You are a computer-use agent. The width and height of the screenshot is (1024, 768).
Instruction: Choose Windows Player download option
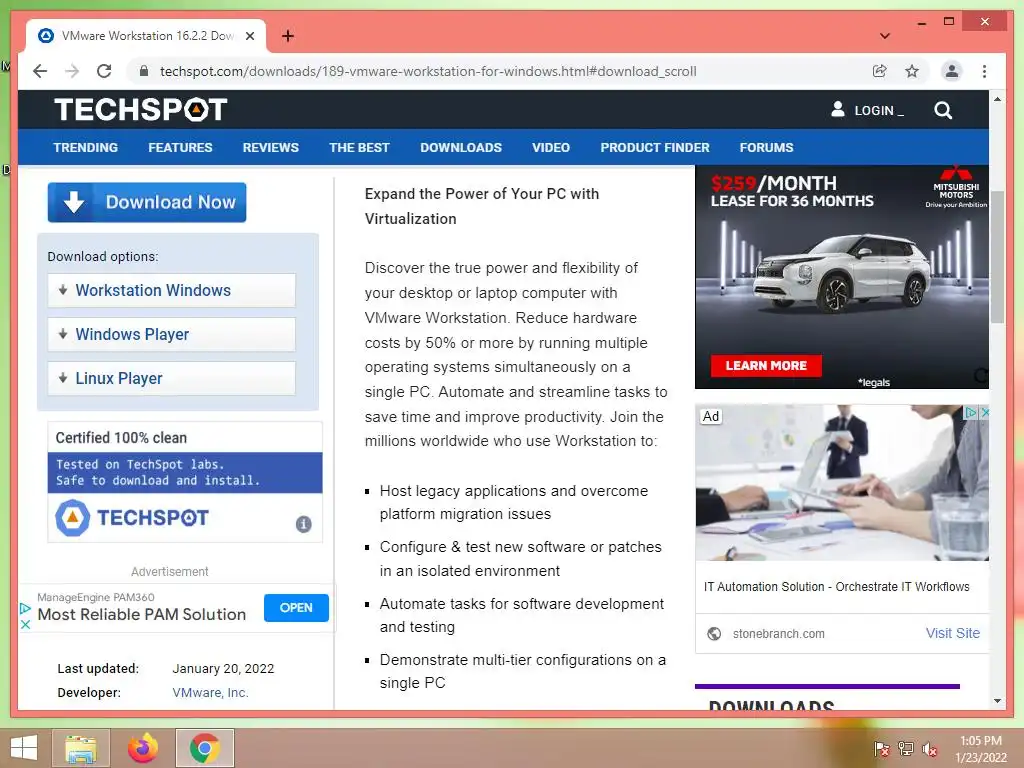click(x=171, y=334)
